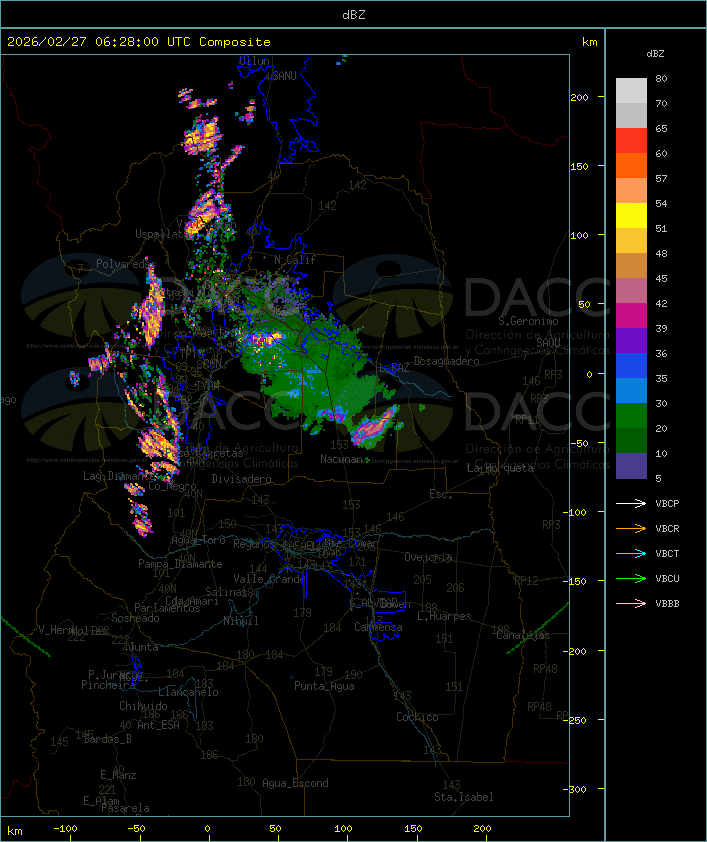Click the Llancanelo place label
Viewport: 707px width, 842px height.
pos(188,693)
